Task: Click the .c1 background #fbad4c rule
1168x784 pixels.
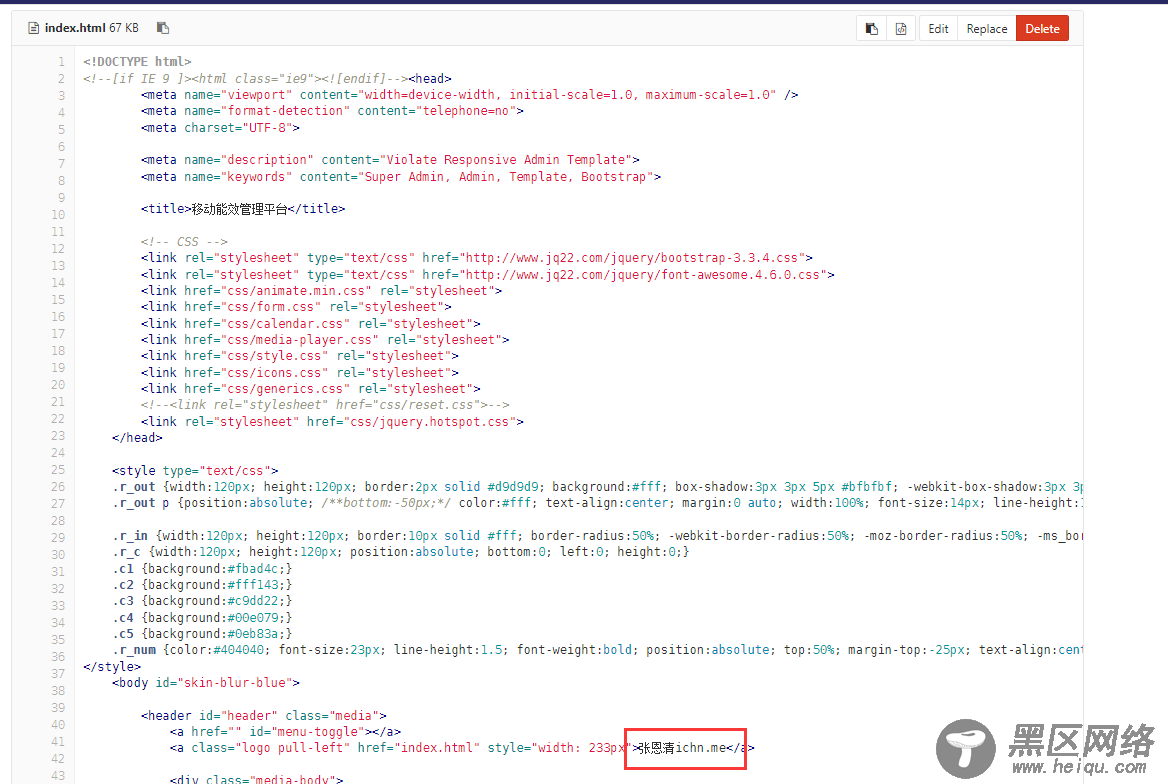Action: [x=202, y=569]
